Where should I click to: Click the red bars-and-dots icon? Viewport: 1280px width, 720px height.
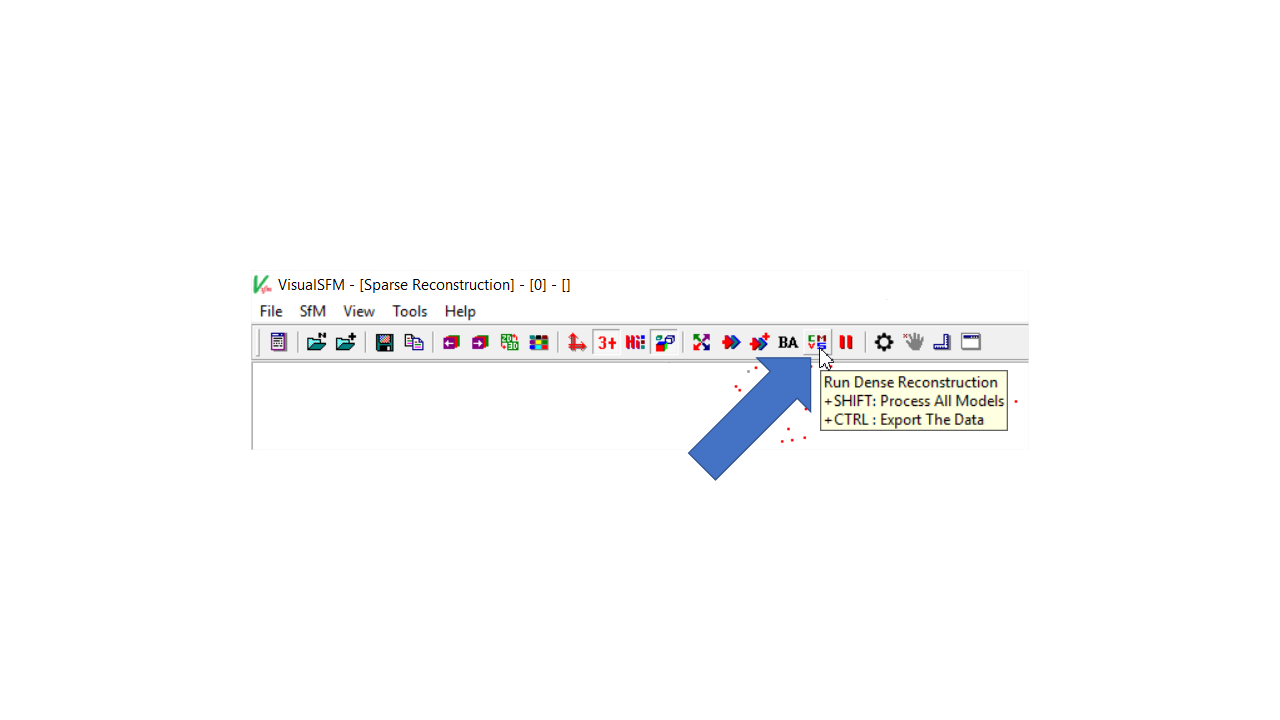(x=635, y=342)
